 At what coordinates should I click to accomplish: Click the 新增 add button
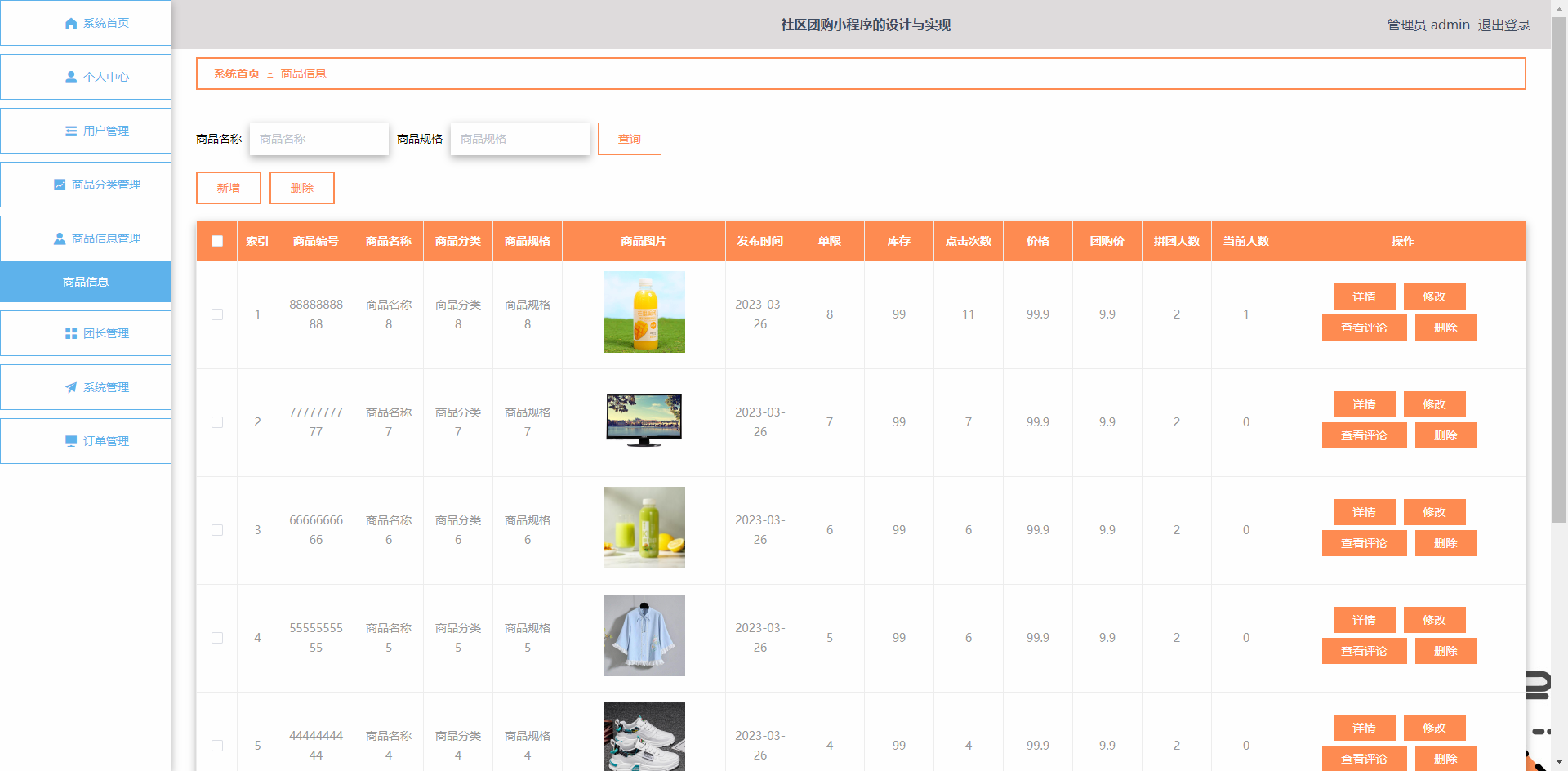[x=229, y=188]
